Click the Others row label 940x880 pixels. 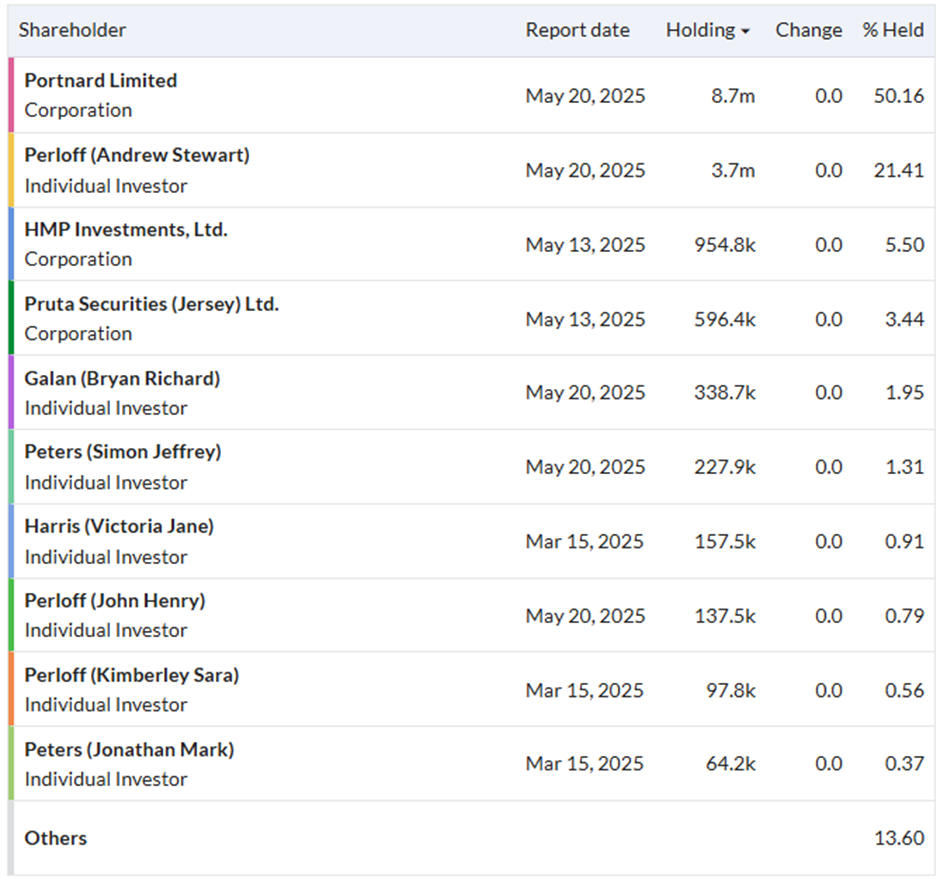click(56, 838)
